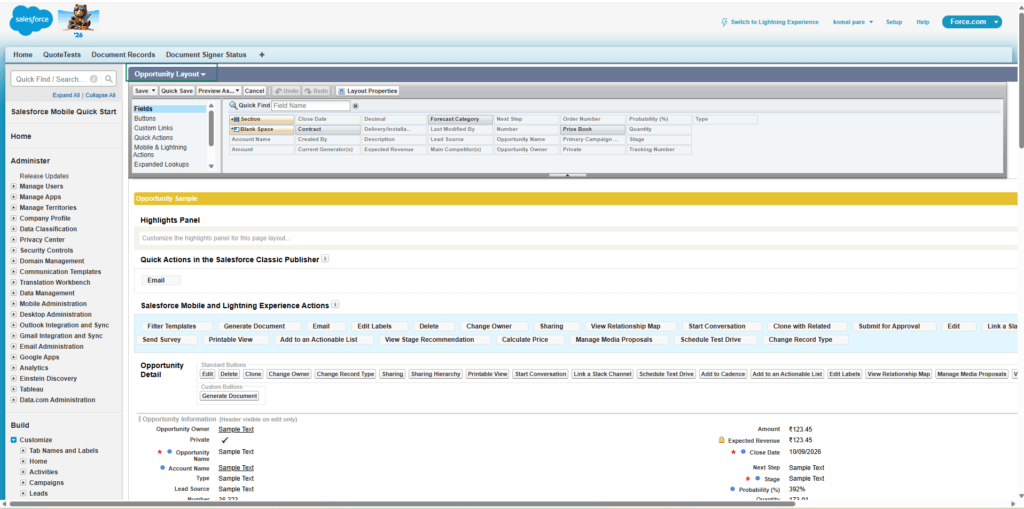
Task: Click the Collapse All link
Action: (100, 95)
